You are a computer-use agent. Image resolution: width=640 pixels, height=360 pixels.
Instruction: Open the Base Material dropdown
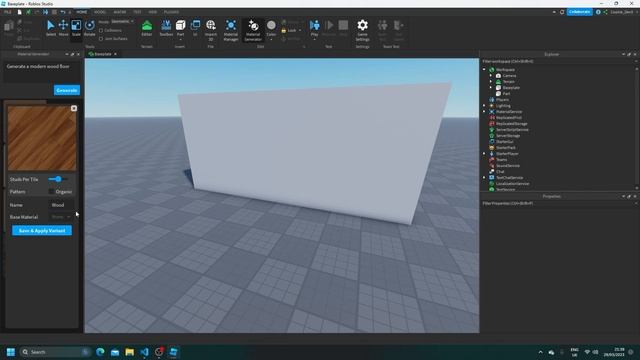[61, 217]
